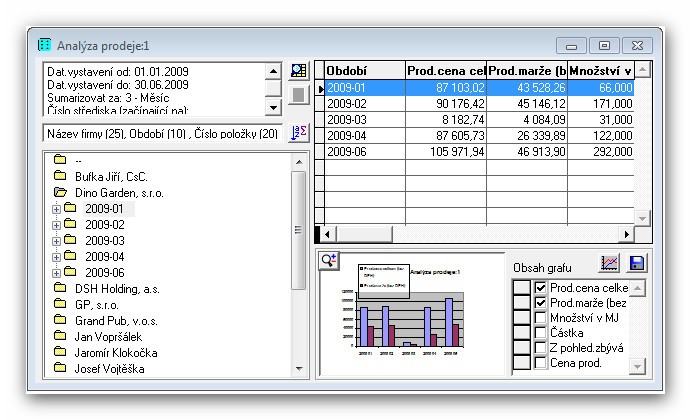Save the chart with floppy disk icon
The height and width of the screenshot is (420, 691).
click(x=637, y=263)
